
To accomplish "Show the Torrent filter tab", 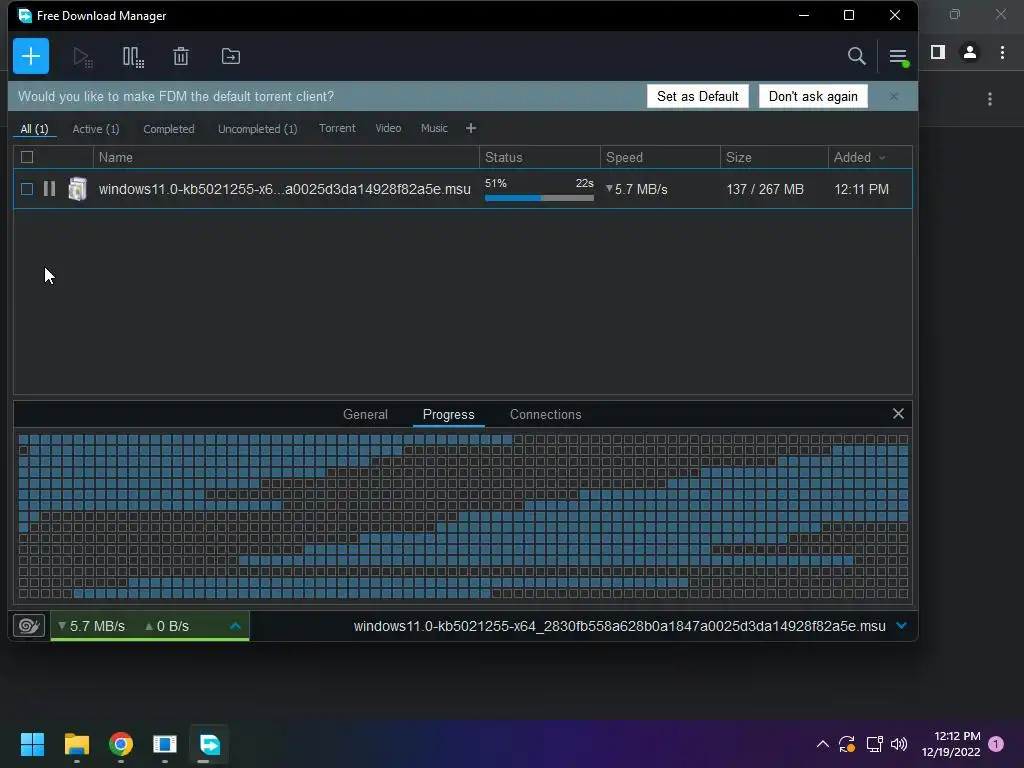I will pos(337,128).
